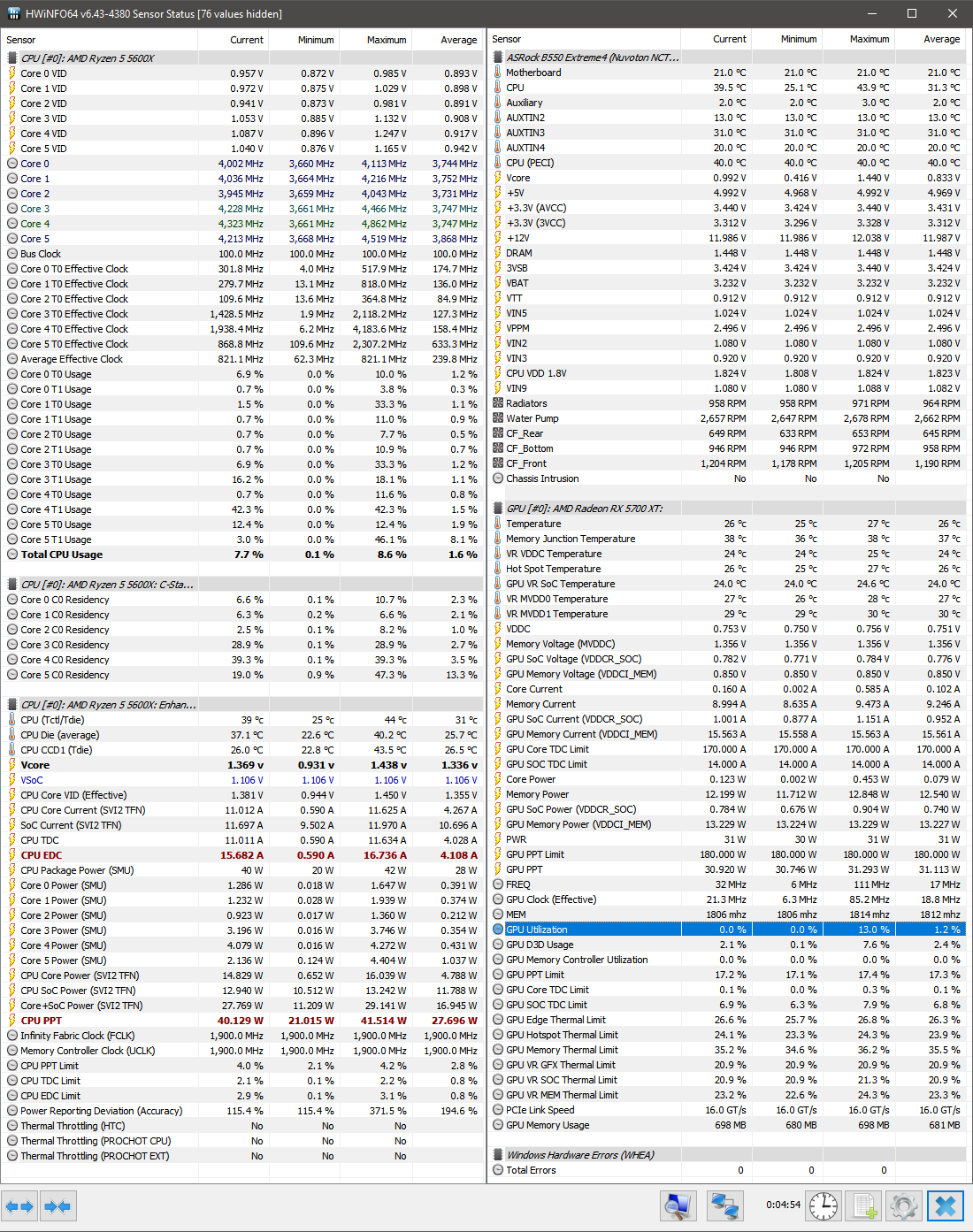Click the chip icon beside CPU [#0]: AMD Ryzen 5 5600X header
Viewport: 973px width, 1232px height.
point(12,58)
